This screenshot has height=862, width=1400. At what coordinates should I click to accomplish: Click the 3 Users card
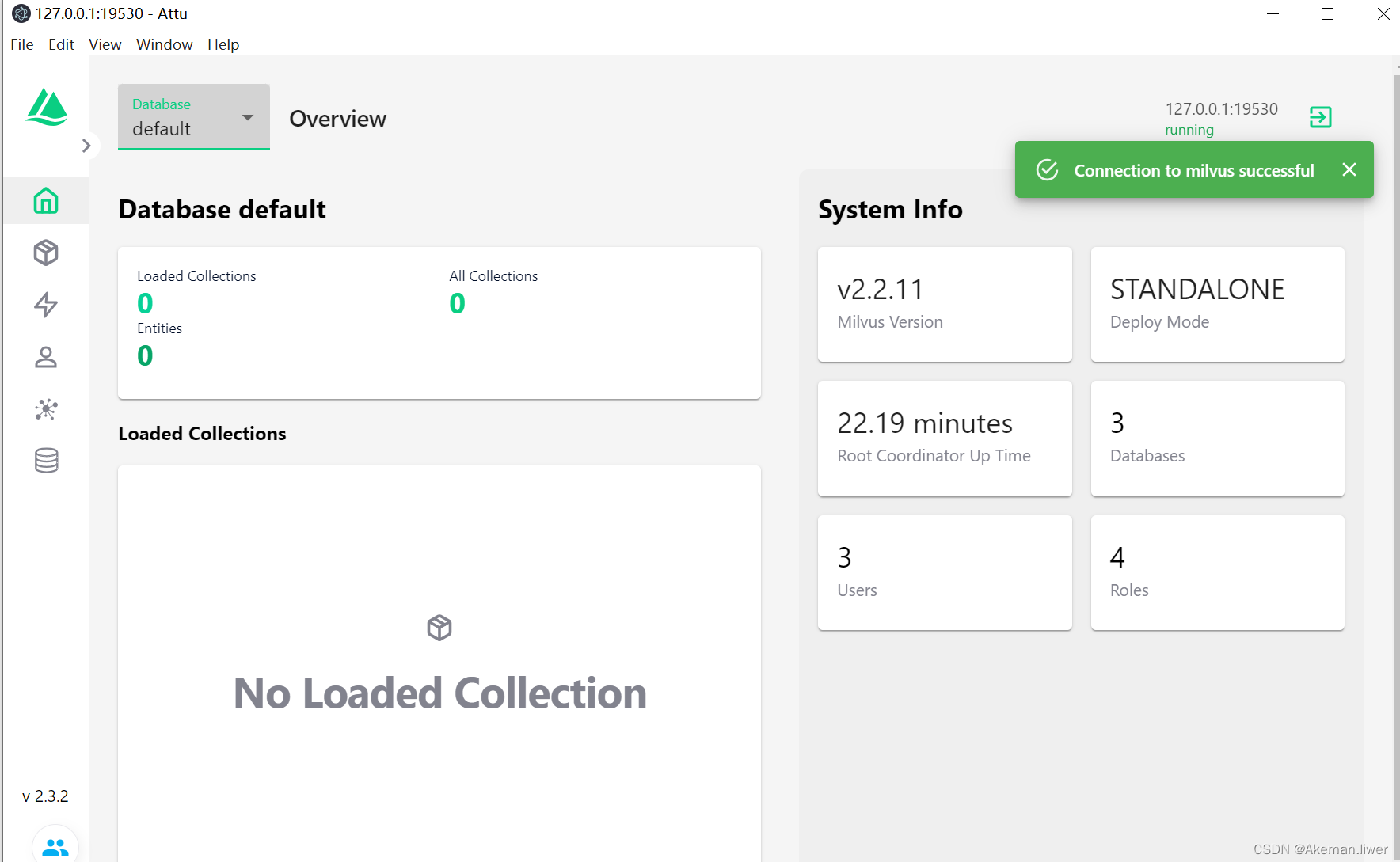pos(945,573)
